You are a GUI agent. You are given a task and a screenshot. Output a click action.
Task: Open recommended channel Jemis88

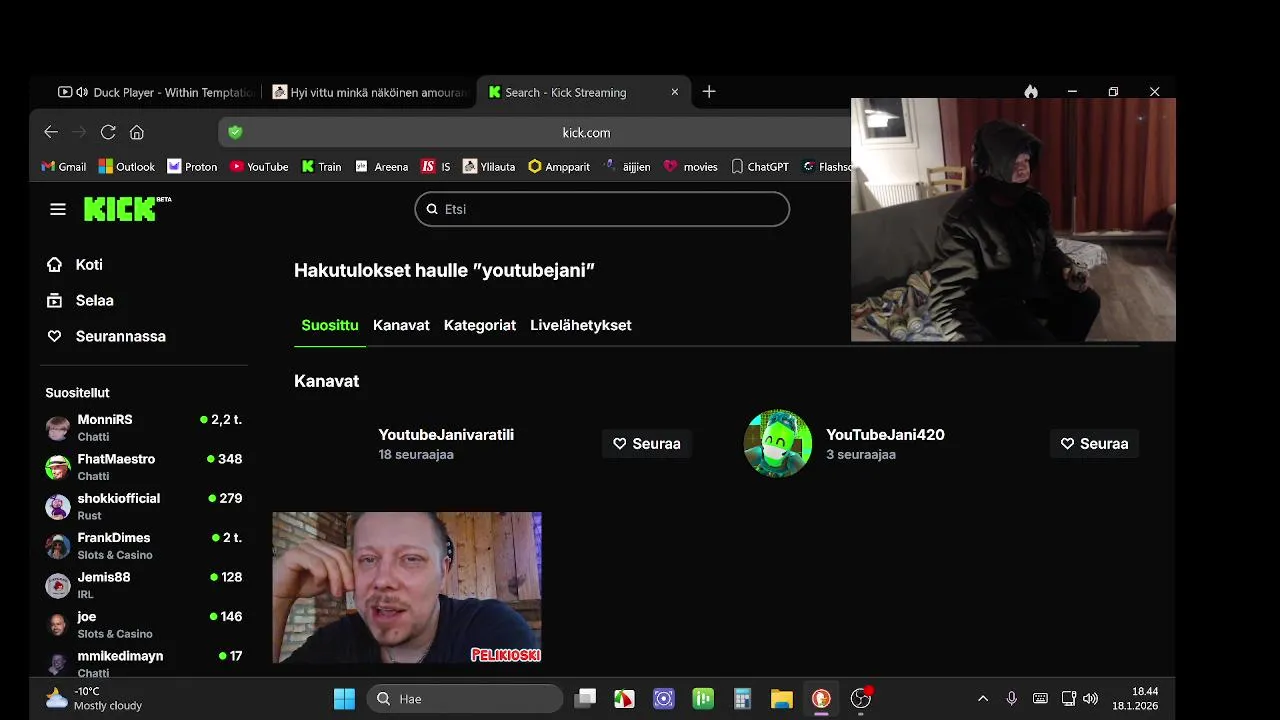pyautogui.click(x=144, y=585)
